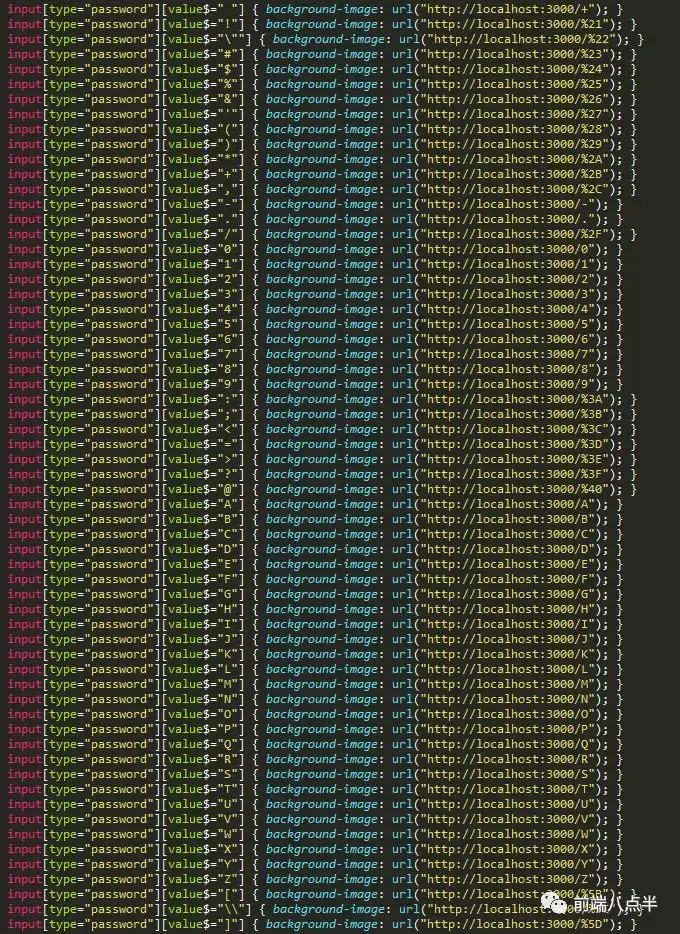Screen dimensions: 680x934
Task: Click the URL ending in /%40
Action: [x=513, y=489]
